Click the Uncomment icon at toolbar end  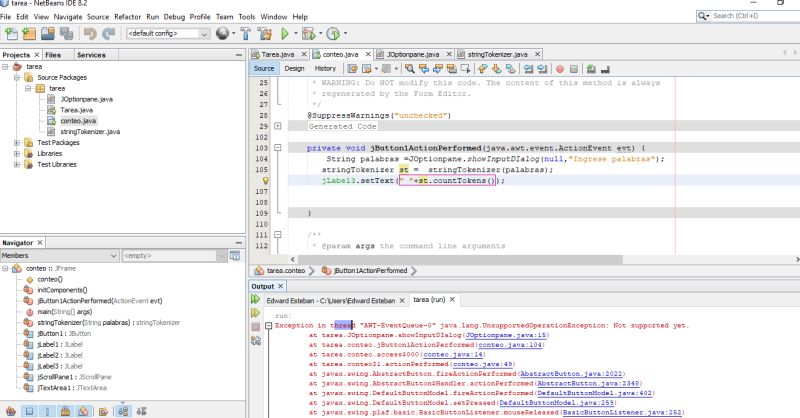click(x=605, y=69)
